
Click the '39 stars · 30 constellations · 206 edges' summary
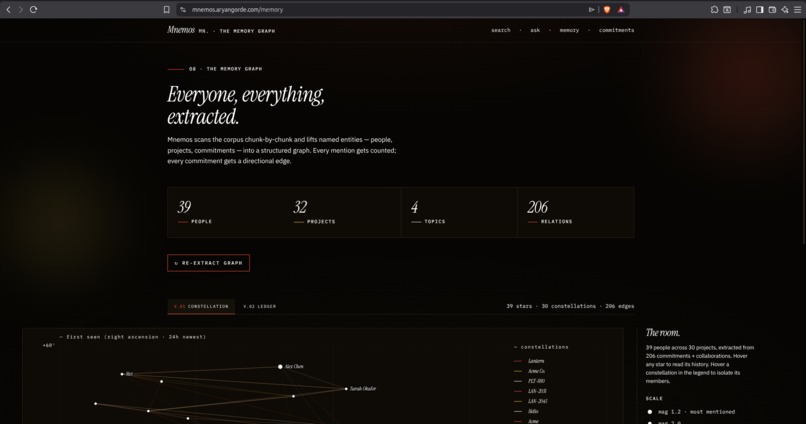[570, 306]
